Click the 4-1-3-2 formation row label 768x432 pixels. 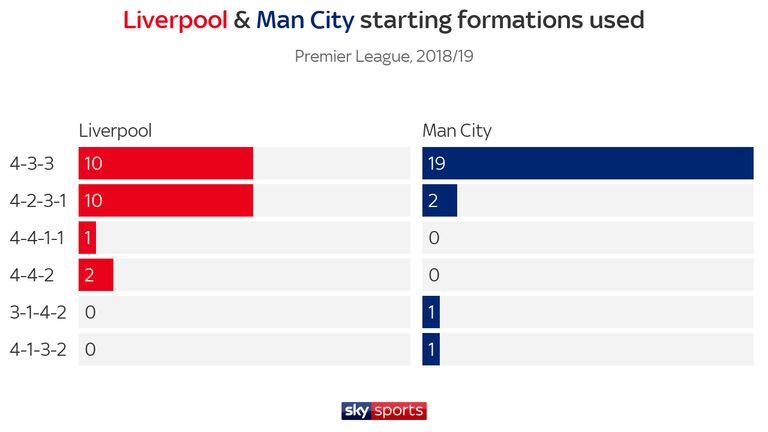click(x=38, y=349)
